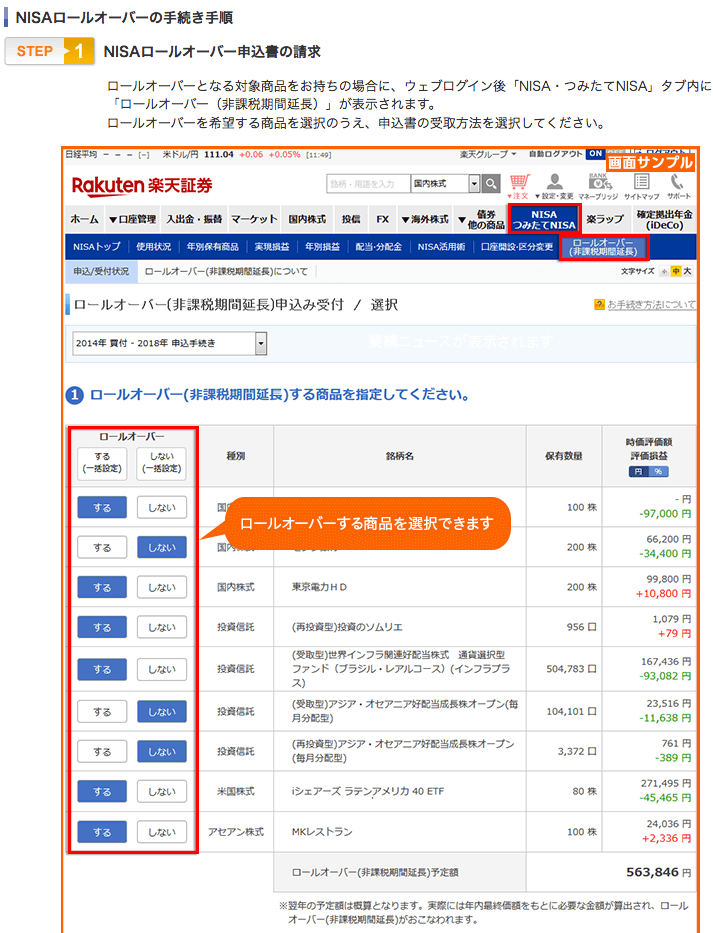Switch to ロールオーバー(非課税期間延長)について tab

click(226, 271)
